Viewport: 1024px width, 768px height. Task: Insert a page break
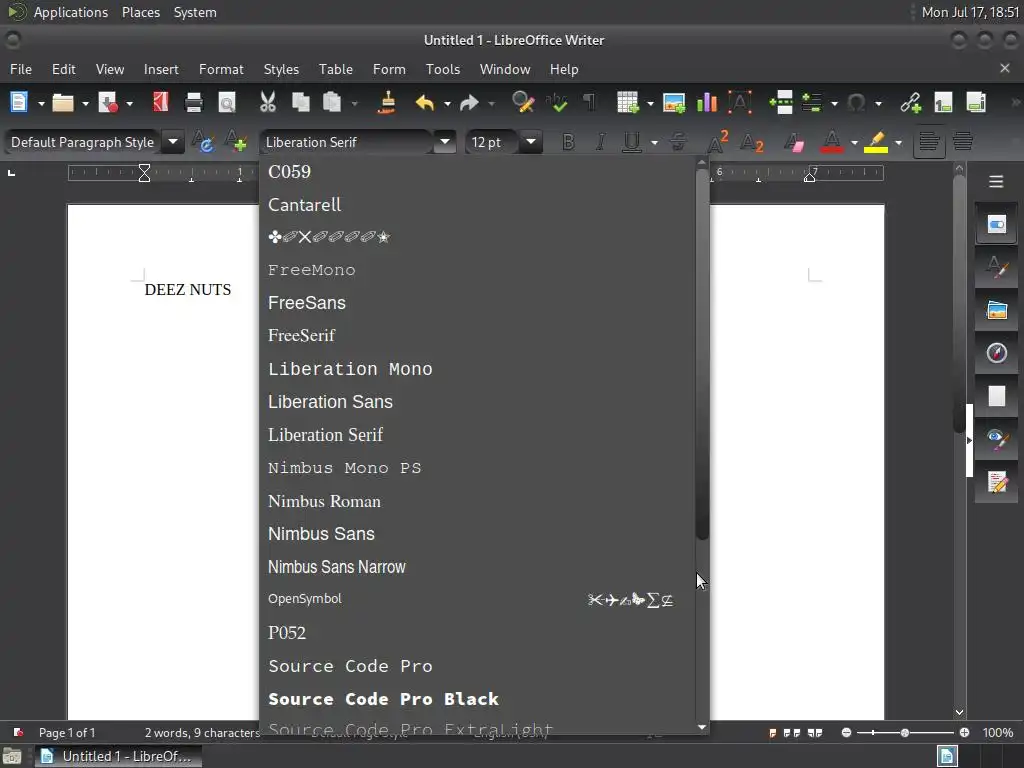click(x=781, y=103)
